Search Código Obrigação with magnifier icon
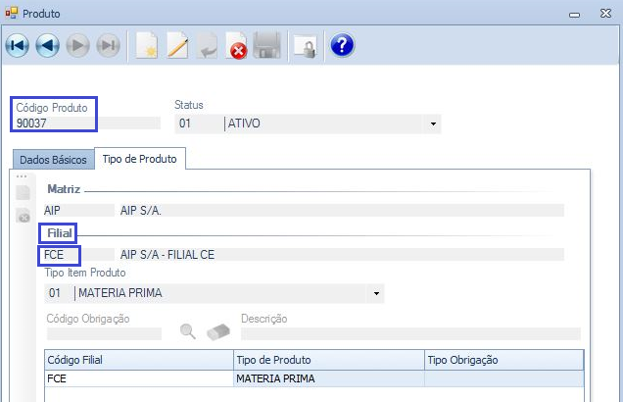The height and width of the screenshot is (403, 623). pyautogui.click(x=188, y=331)
